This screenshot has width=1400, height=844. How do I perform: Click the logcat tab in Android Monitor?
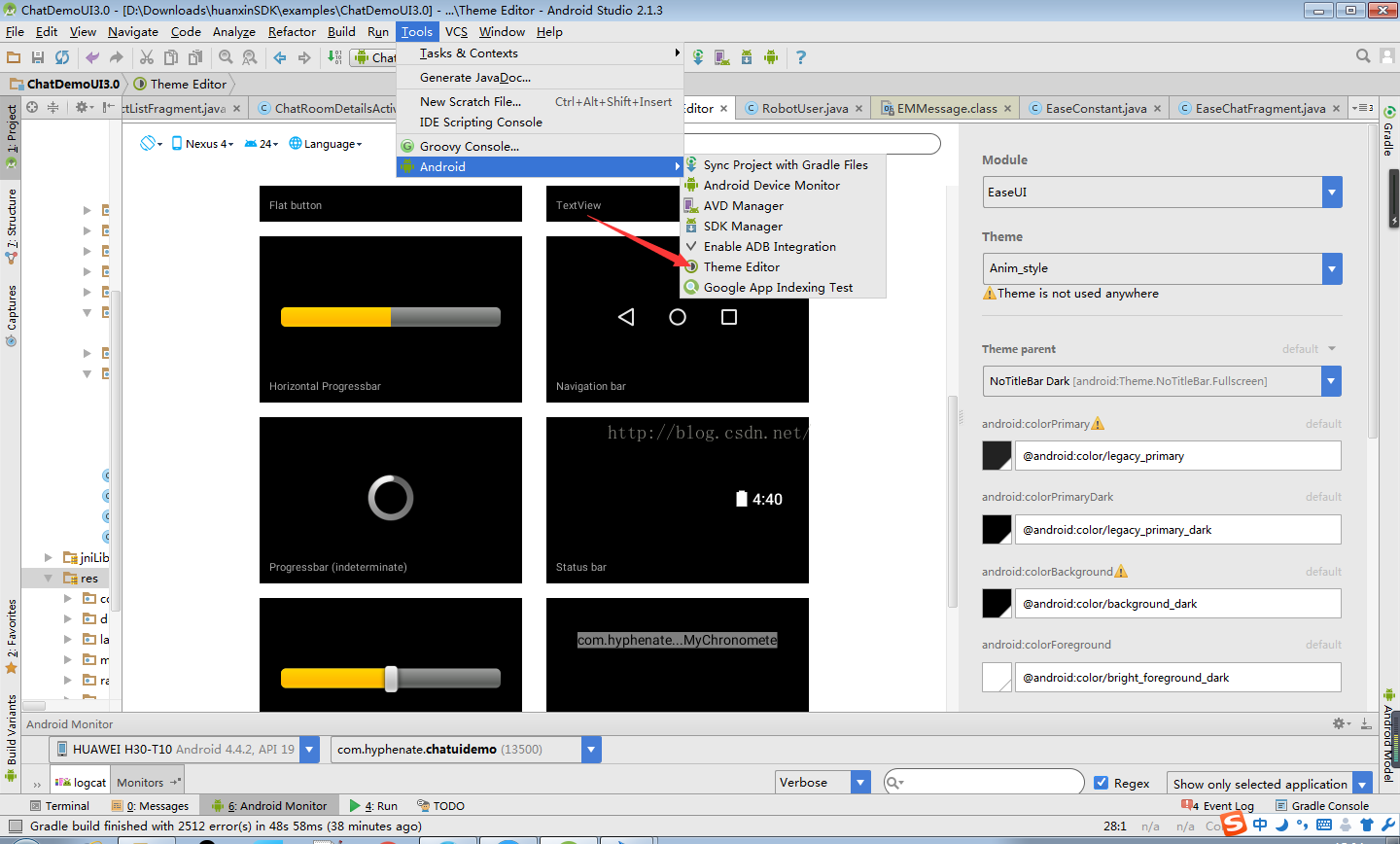(81, 783)
